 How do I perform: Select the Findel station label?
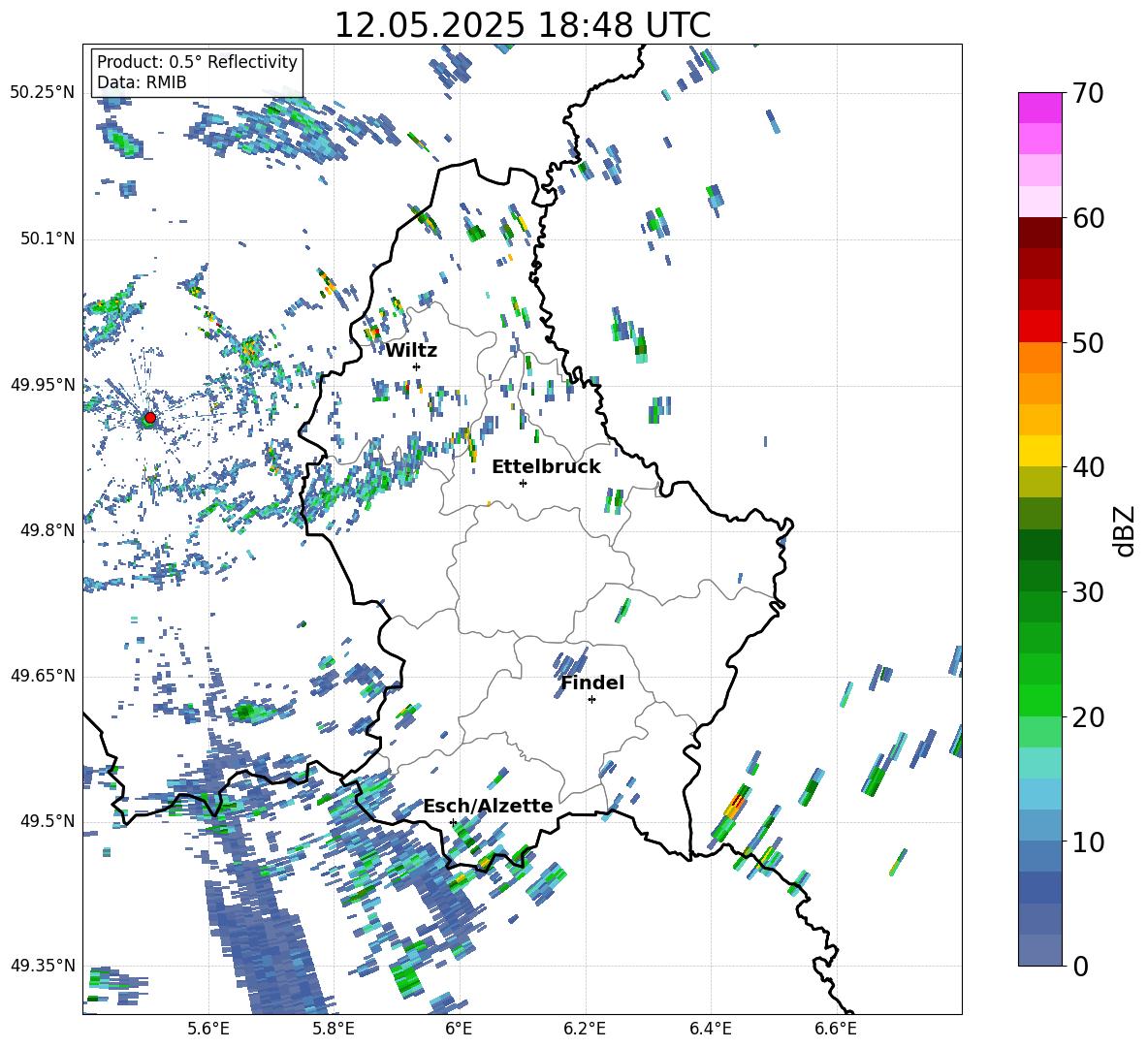click(x=592, y=683)
